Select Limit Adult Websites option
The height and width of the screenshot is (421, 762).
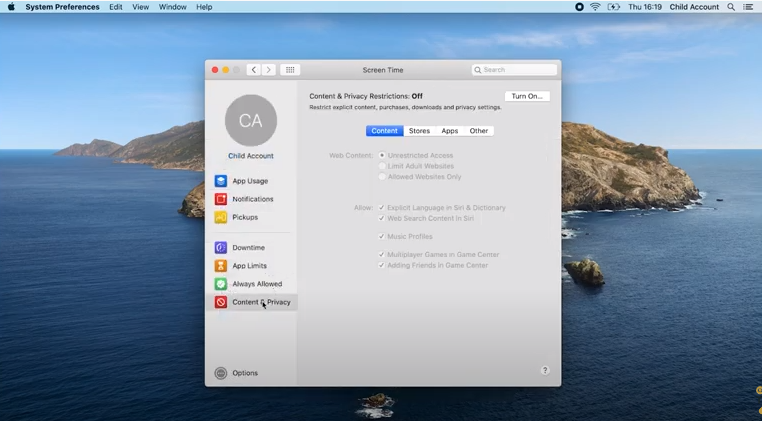tap(382, 166)
